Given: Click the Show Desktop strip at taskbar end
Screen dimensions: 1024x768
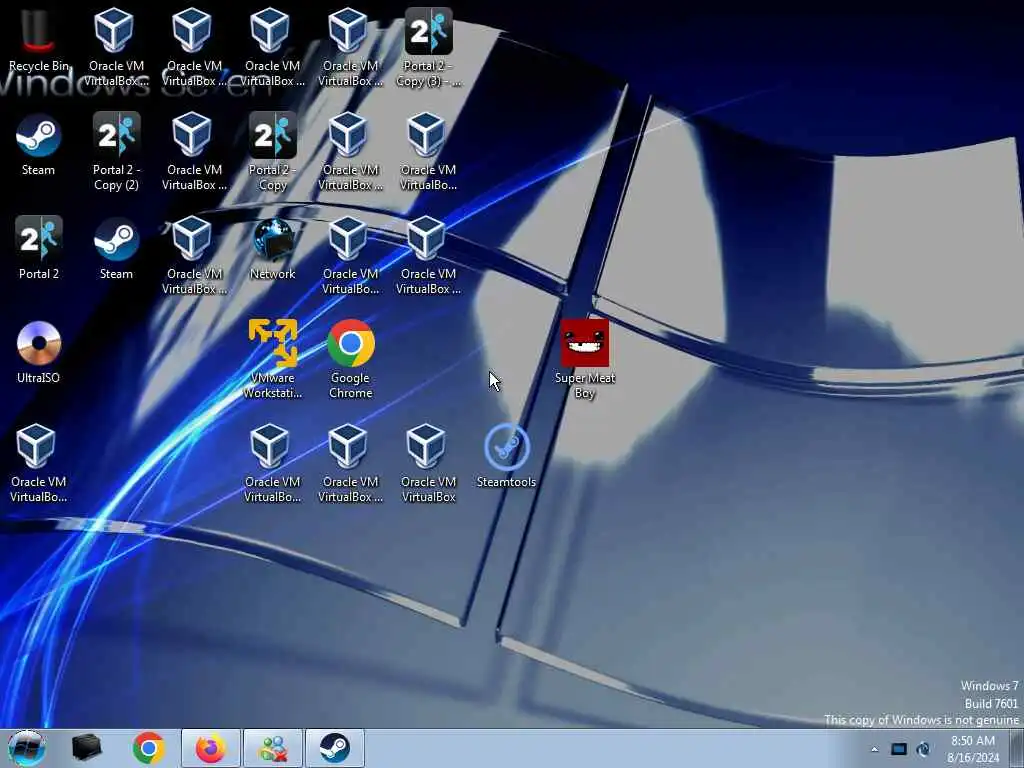Looking at the screenshot, I should pos(1017,748).
